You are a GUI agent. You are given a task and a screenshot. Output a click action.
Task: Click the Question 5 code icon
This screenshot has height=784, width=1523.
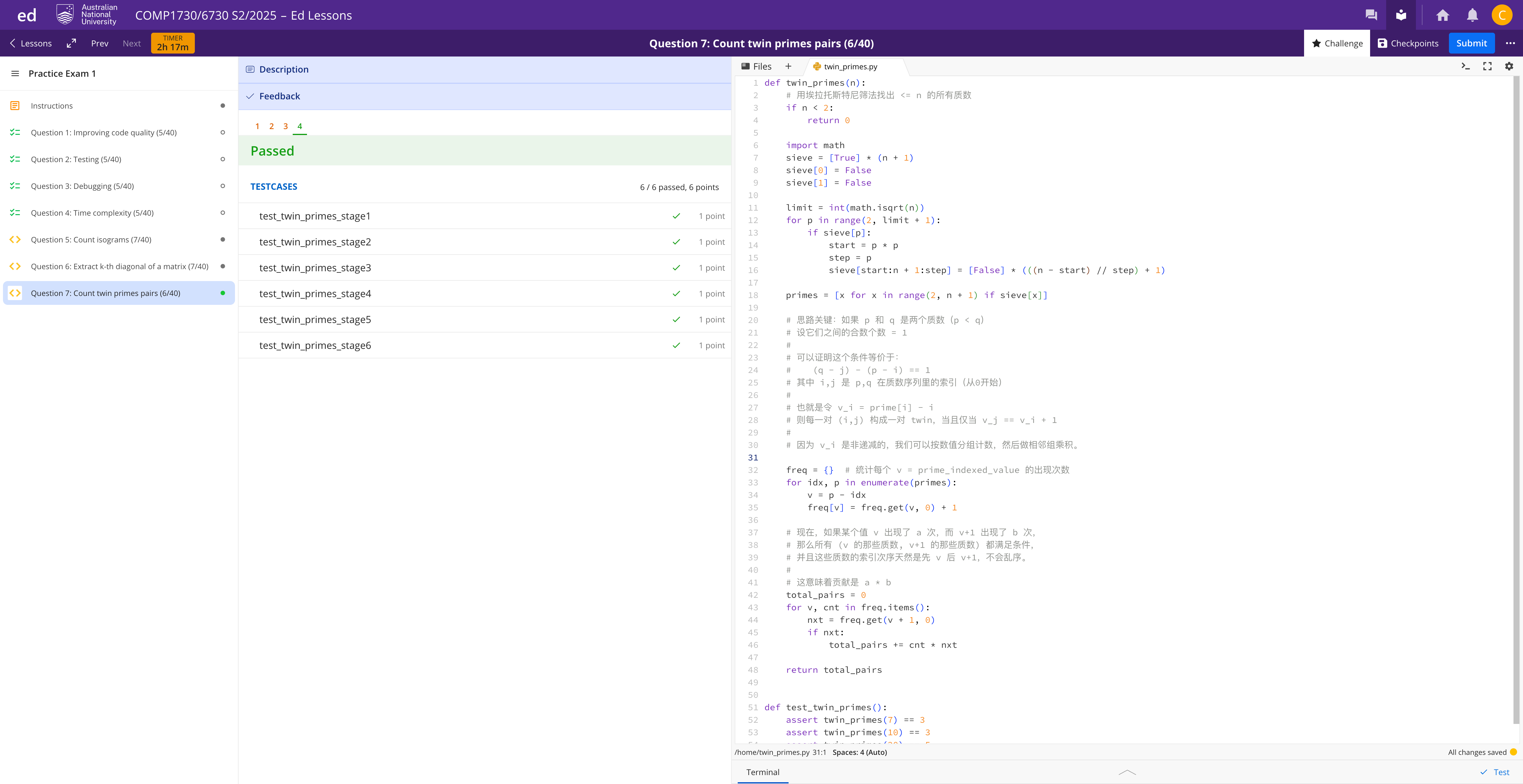pos(15,239)
